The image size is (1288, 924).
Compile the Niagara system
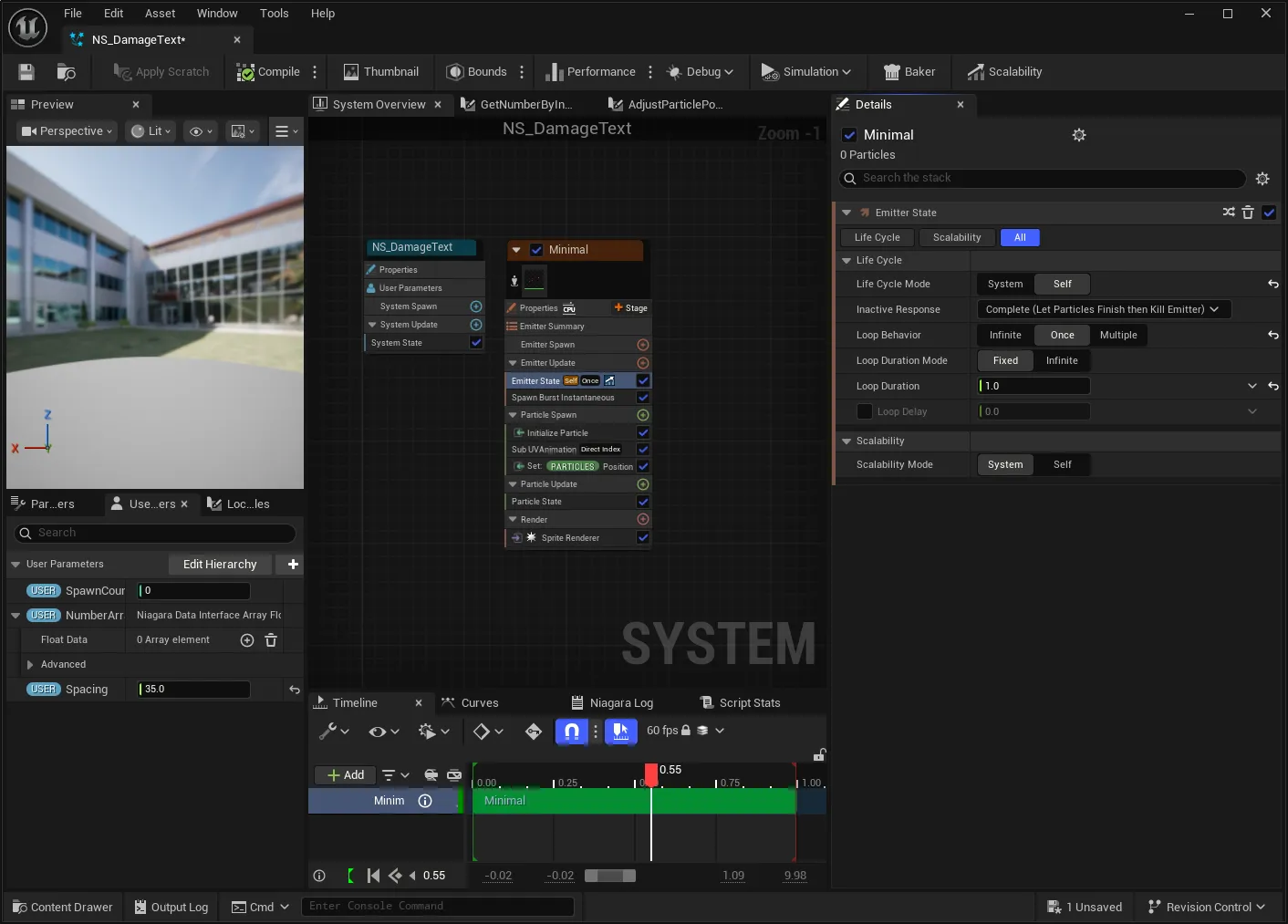[268, 72]
